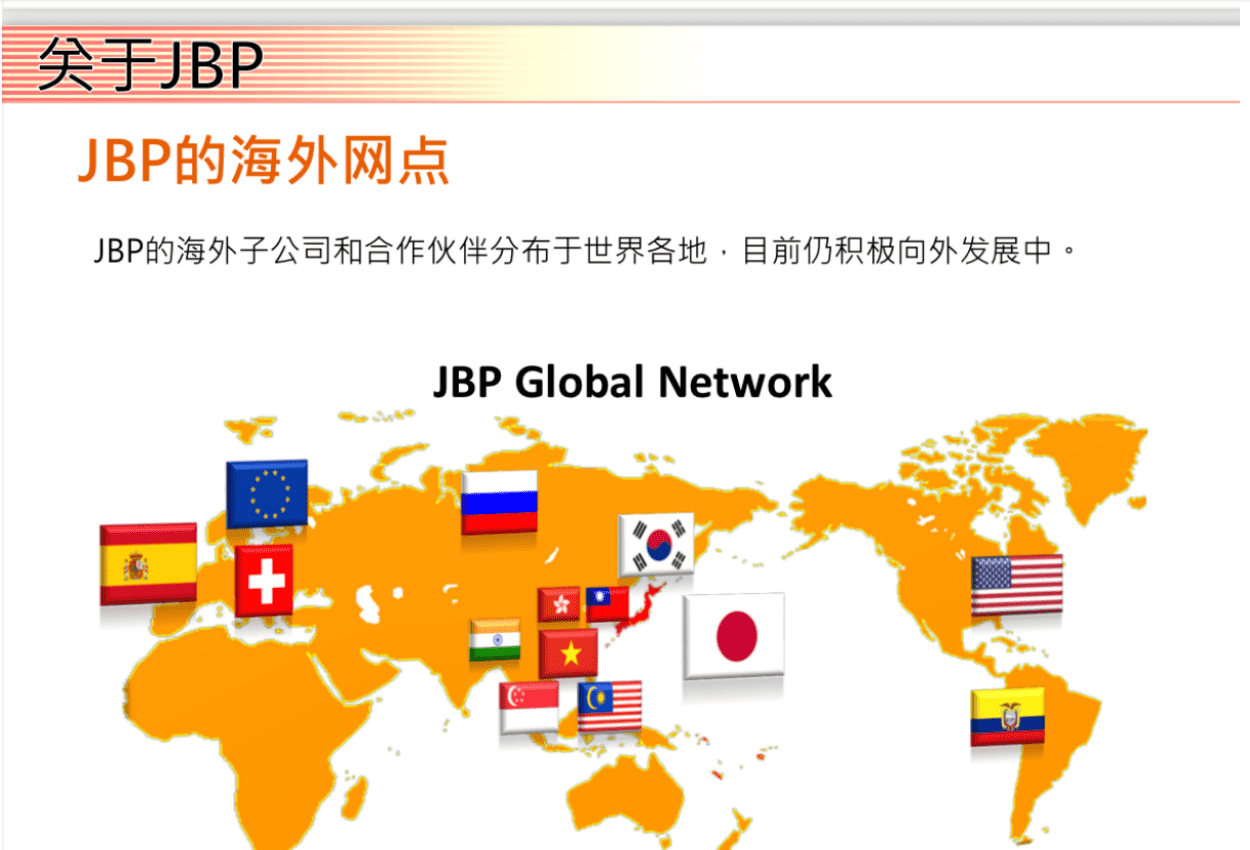Select the Russian flag icon
This screenshot has height=850, width=1250.
click(499, 501)
